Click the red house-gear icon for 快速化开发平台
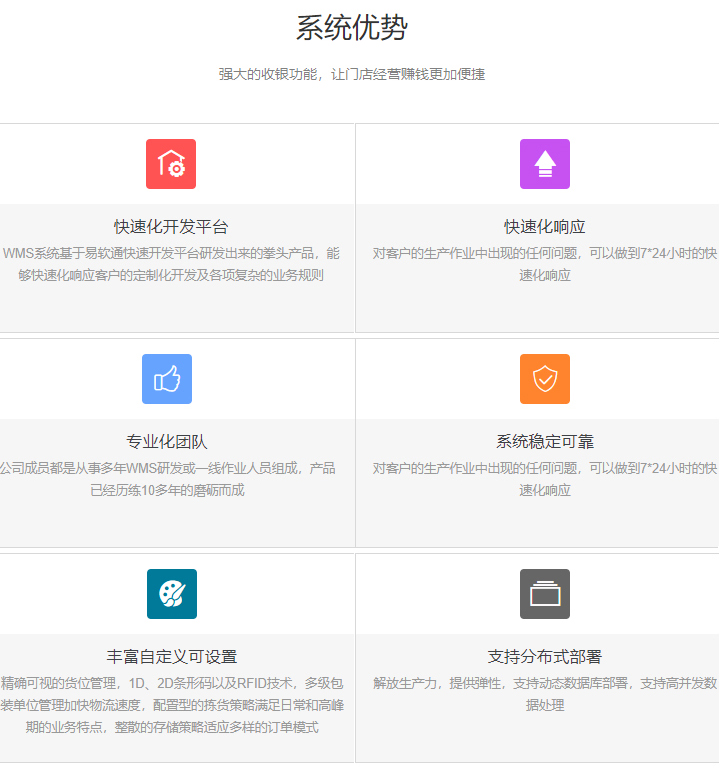Image resolution: width=720 pixels, height=782 pixels. (x=171, y=164)
